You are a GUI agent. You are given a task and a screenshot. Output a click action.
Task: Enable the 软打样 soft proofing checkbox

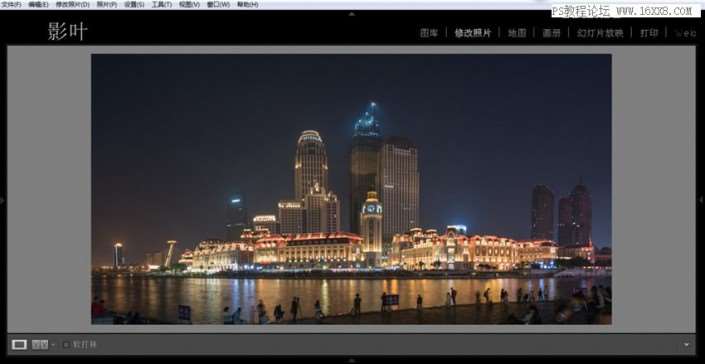(x=66, y=345)
